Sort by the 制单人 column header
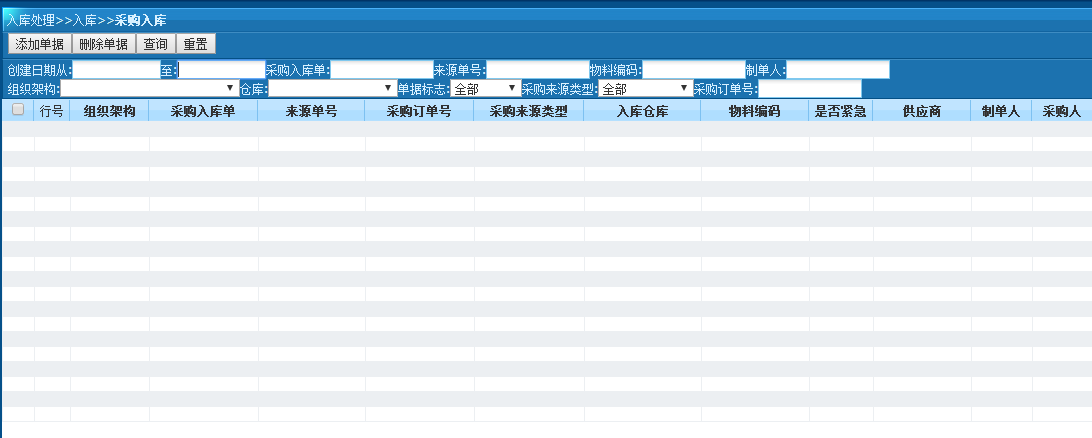Viewport: 1092px width, 438px height. (1001, 111)
